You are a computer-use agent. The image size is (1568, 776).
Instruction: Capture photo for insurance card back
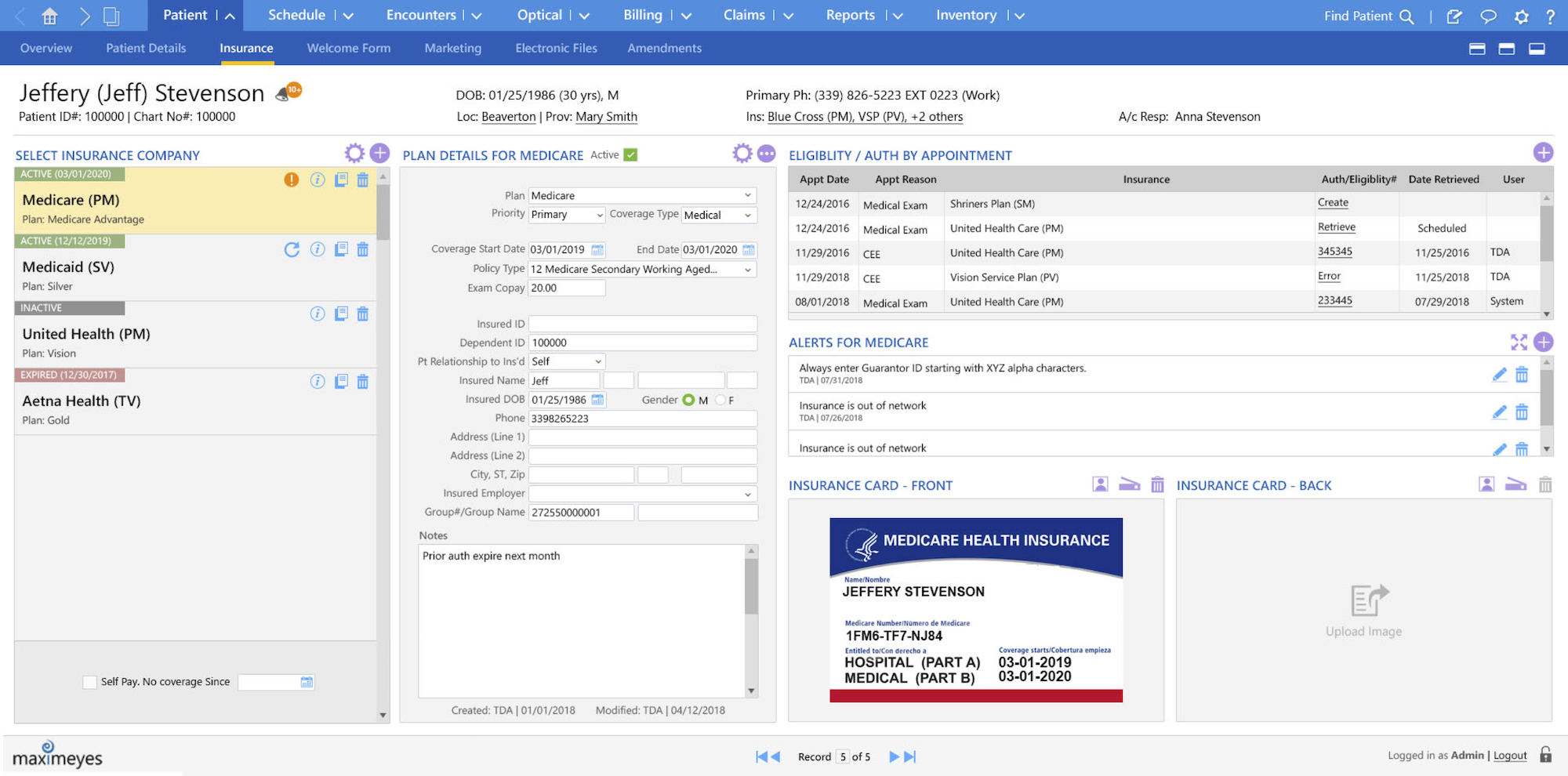[x=1486, y=484]
